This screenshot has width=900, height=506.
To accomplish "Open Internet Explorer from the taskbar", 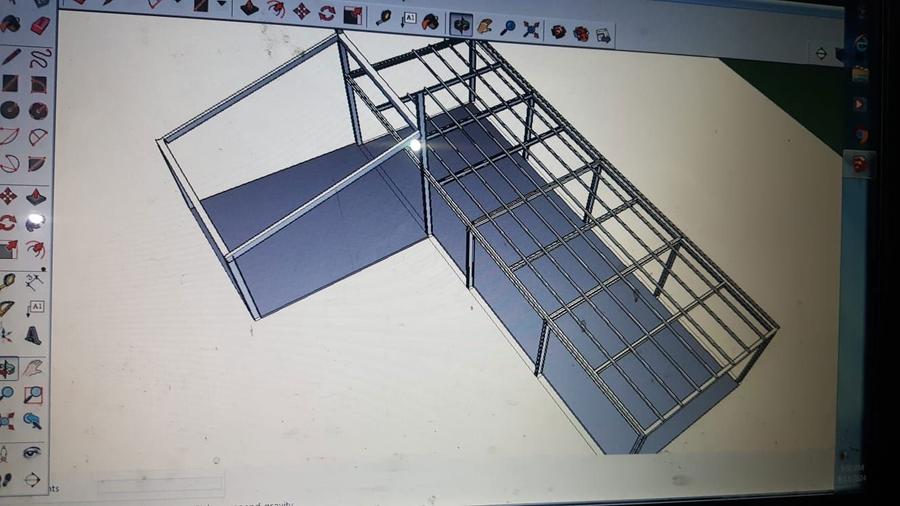I will (x=860, y=44).
